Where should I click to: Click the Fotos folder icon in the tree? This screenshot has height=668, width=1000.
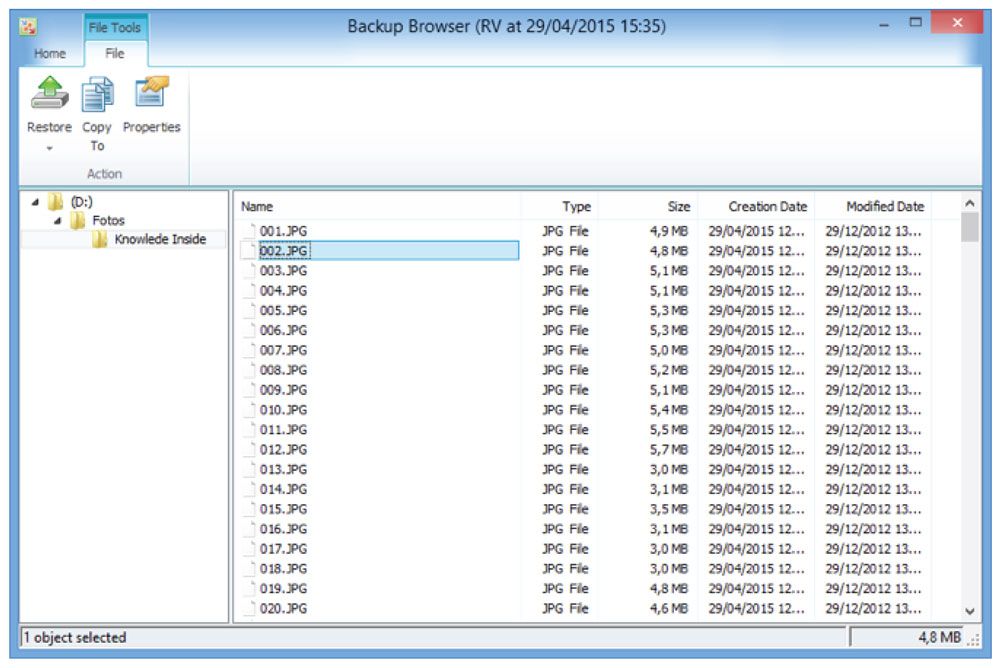(x=77, y=220)
